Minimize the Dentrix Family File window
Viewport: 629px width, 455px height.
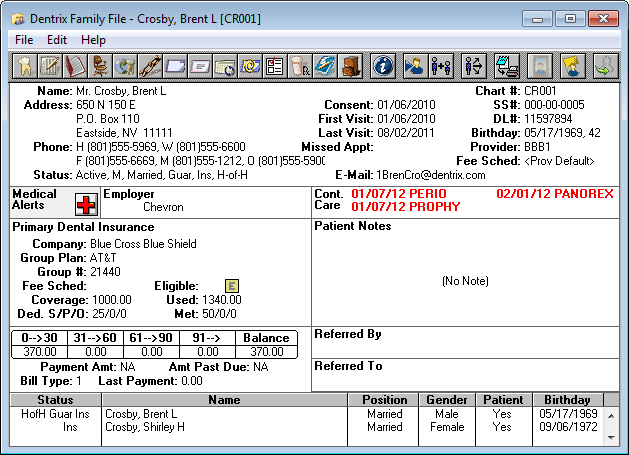[538, 19]
